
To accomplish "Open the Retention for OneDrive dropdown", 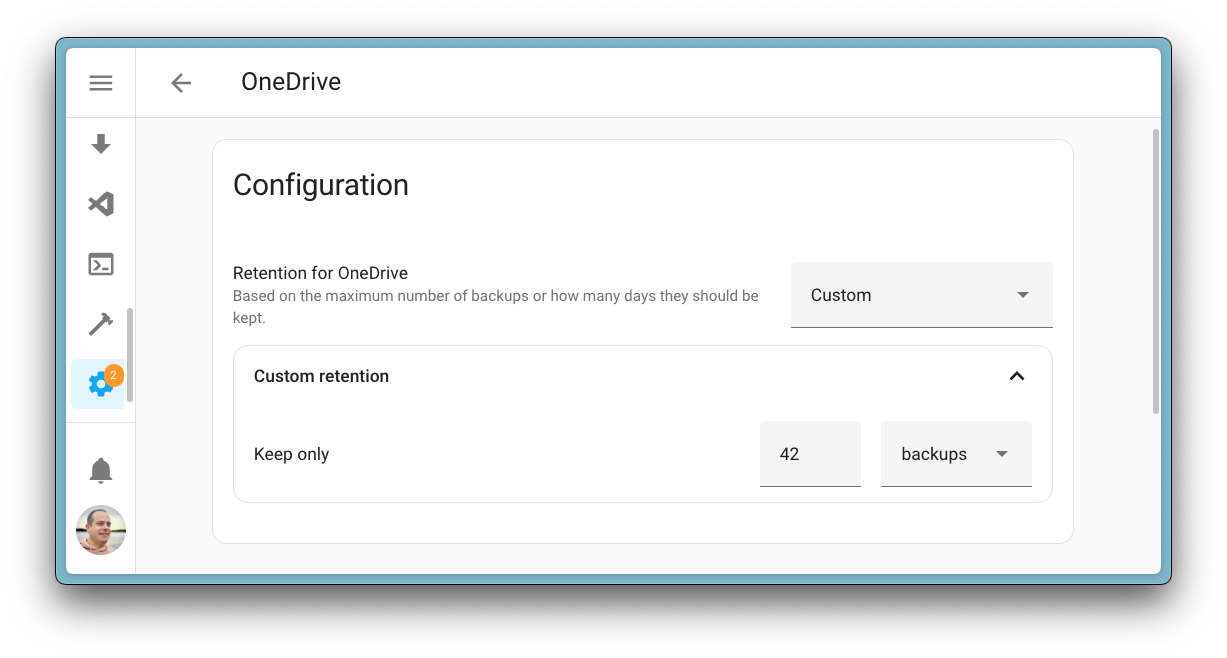I will click(x=920, y=295).
